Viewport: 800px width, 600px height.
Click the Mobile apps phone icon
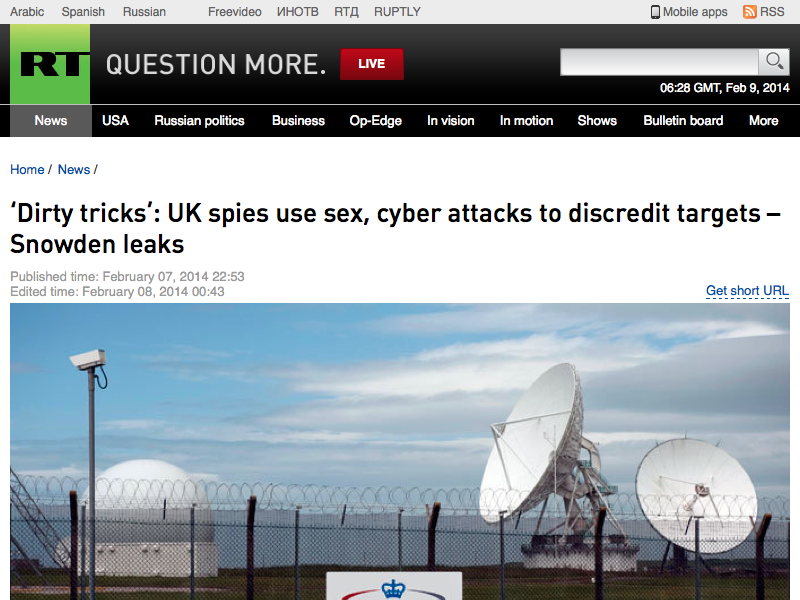tap(655, 12)
